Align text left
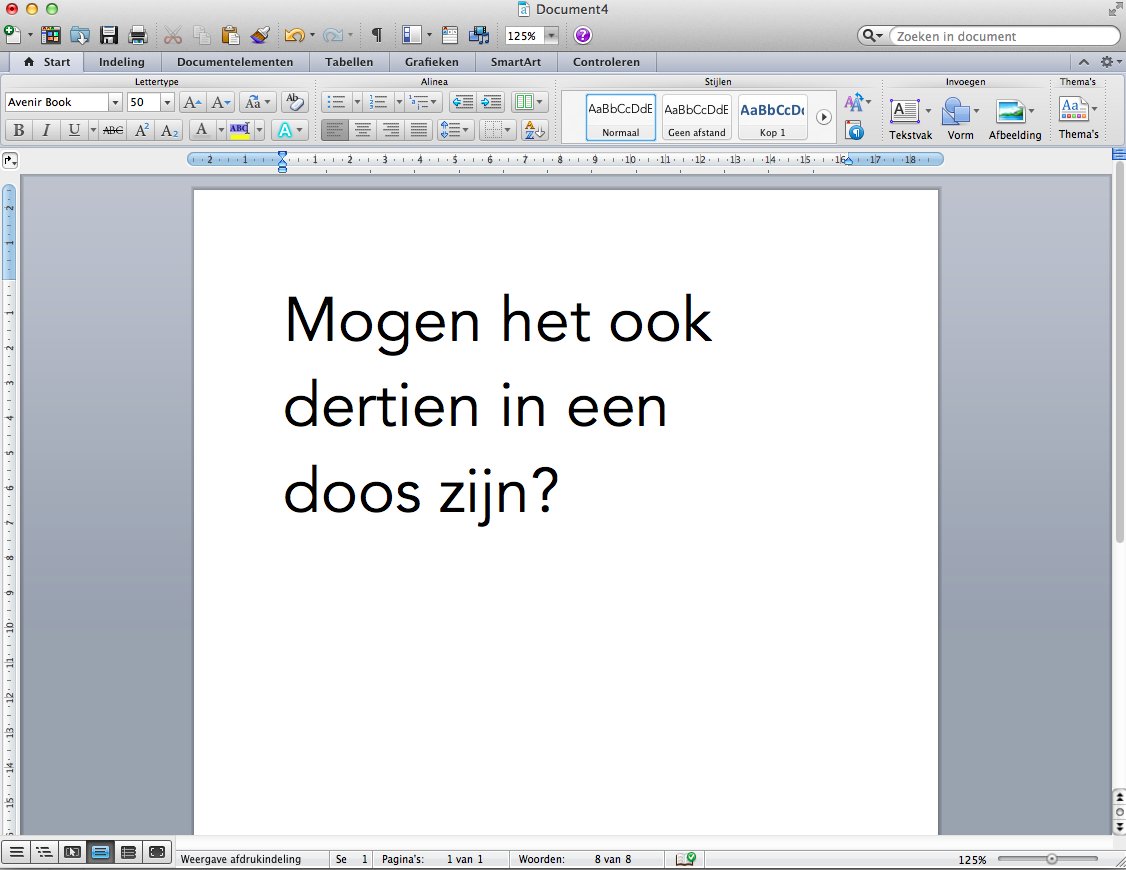The height and width of the screenshot is (870, 1126). (335, 130)
